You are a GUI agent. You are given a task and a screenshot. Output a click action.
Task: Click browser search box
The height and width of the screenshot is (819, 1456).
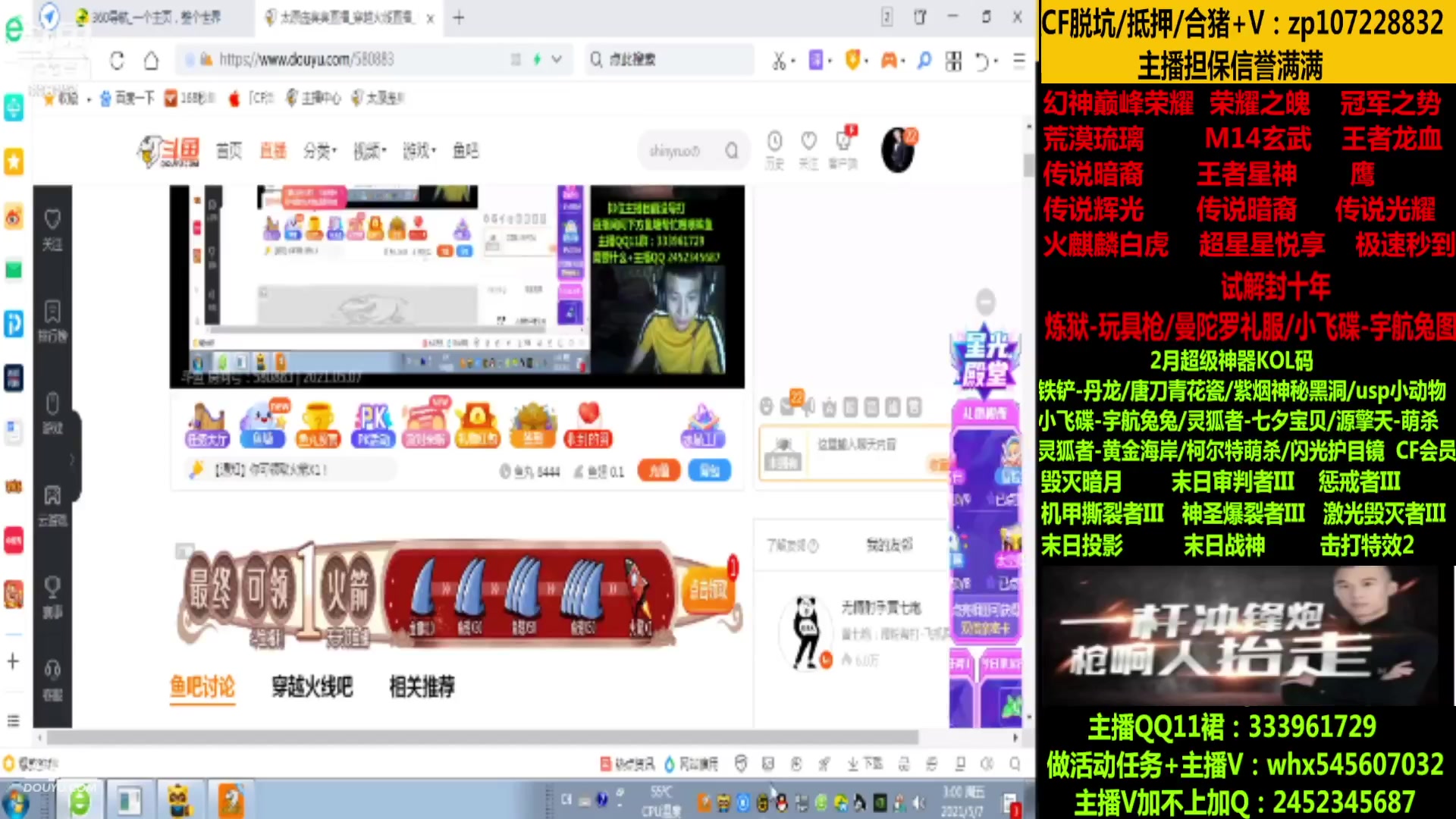point(670,59)
